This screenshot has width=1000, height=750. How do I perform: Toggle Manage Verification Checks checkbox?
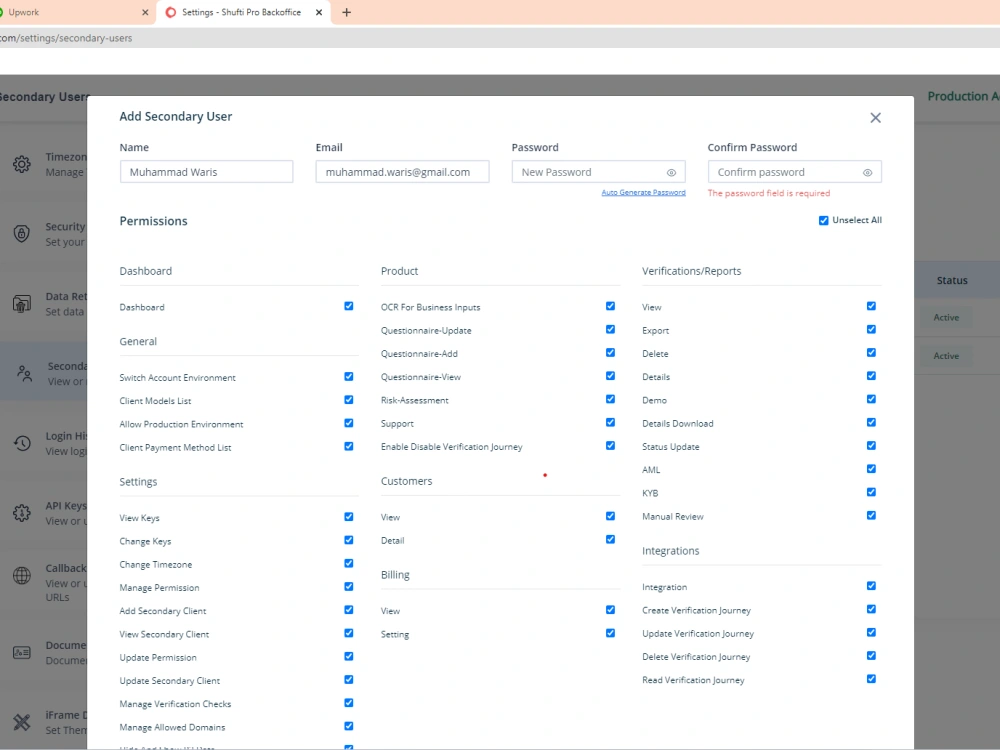[x=349, y=703]
